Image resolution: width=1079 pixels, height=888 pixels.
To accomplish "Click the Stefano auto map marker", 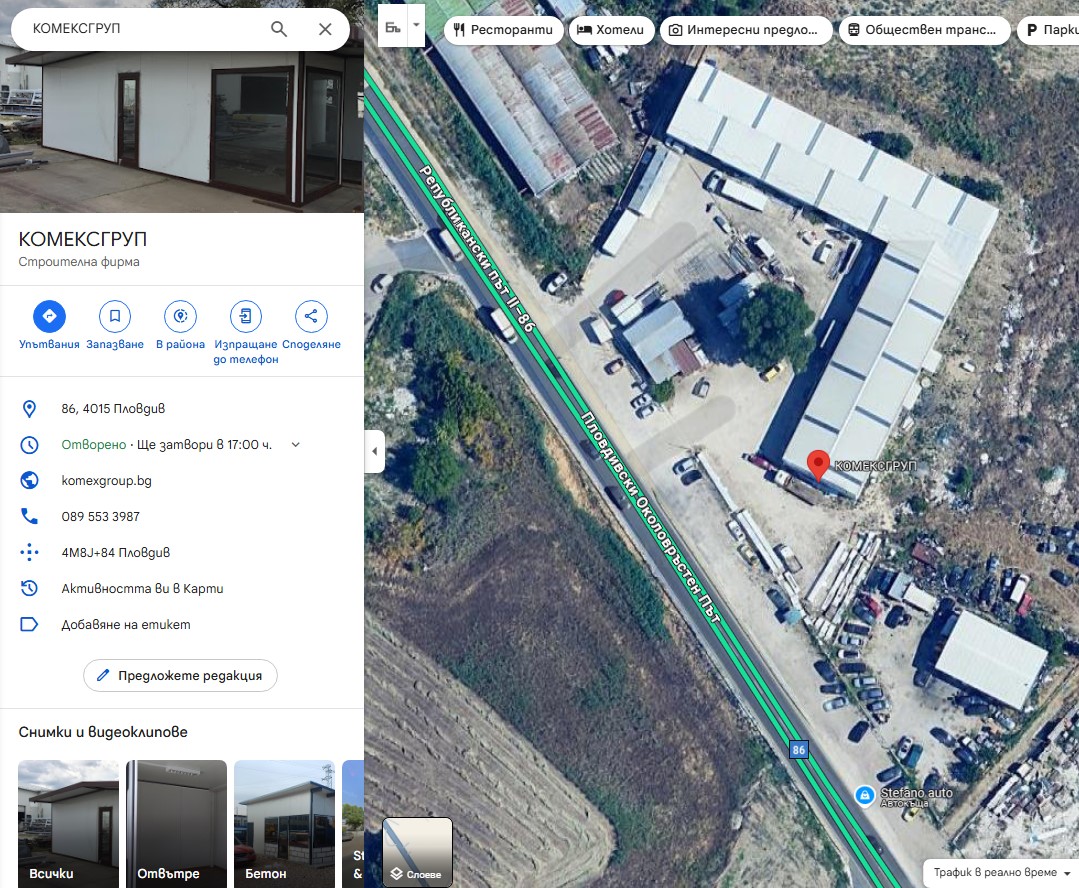I will click(864, 796).
